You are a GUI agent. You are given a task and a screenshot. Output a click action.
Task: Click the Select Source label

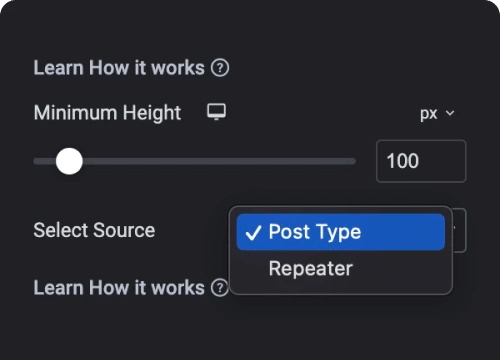point(94,230)
